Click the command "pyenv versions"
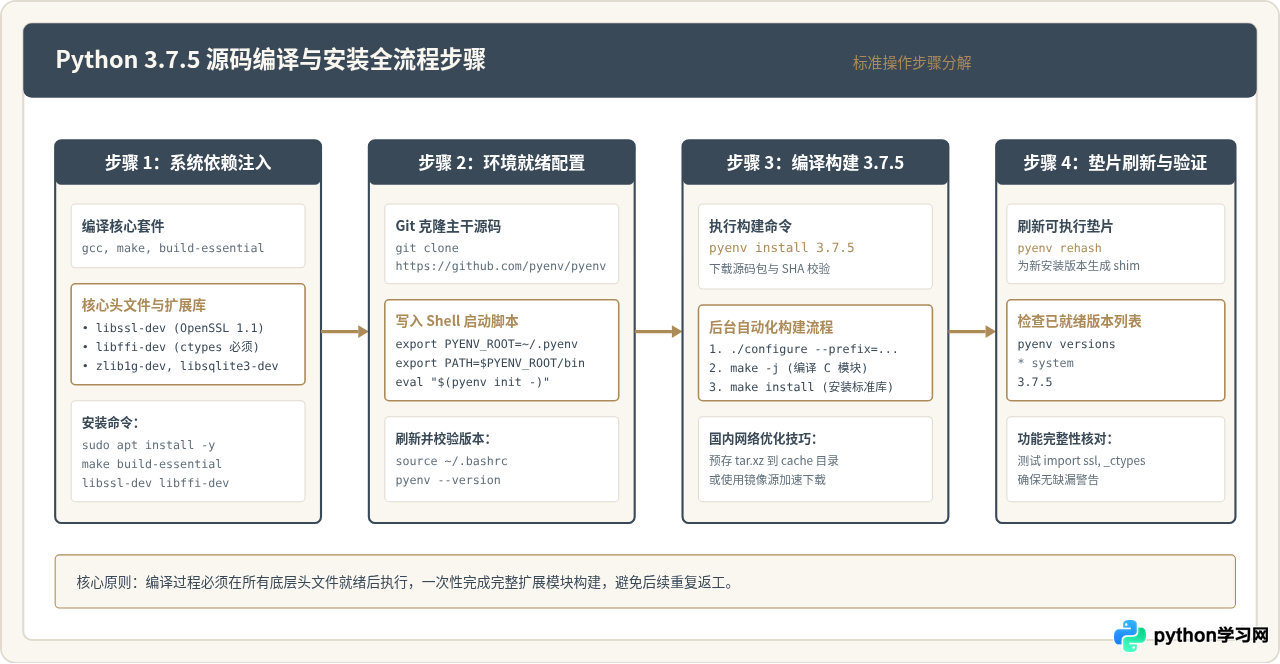Screen dimensions: 1280x664 coord(1066,344)
